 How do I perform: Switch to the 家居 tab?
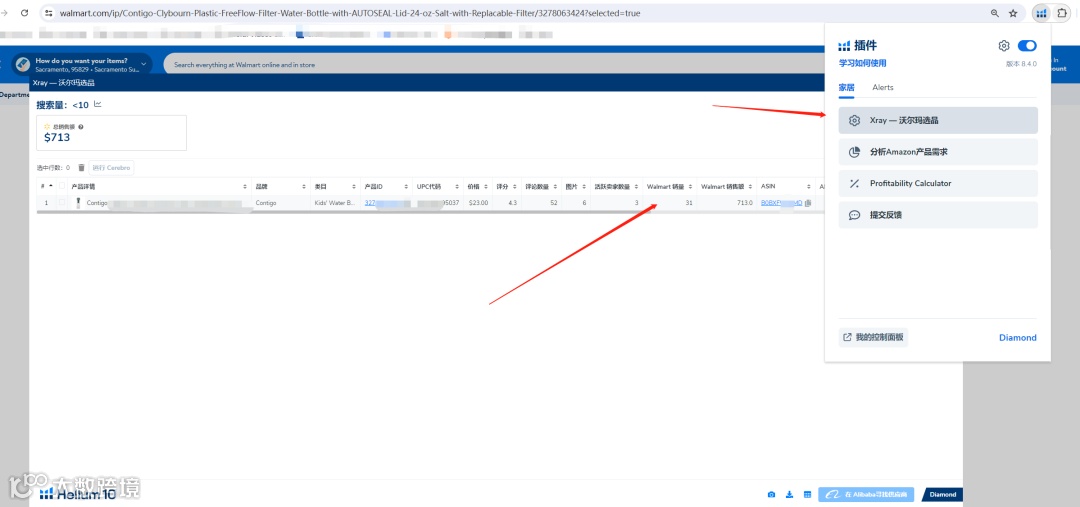coord(847,87)
